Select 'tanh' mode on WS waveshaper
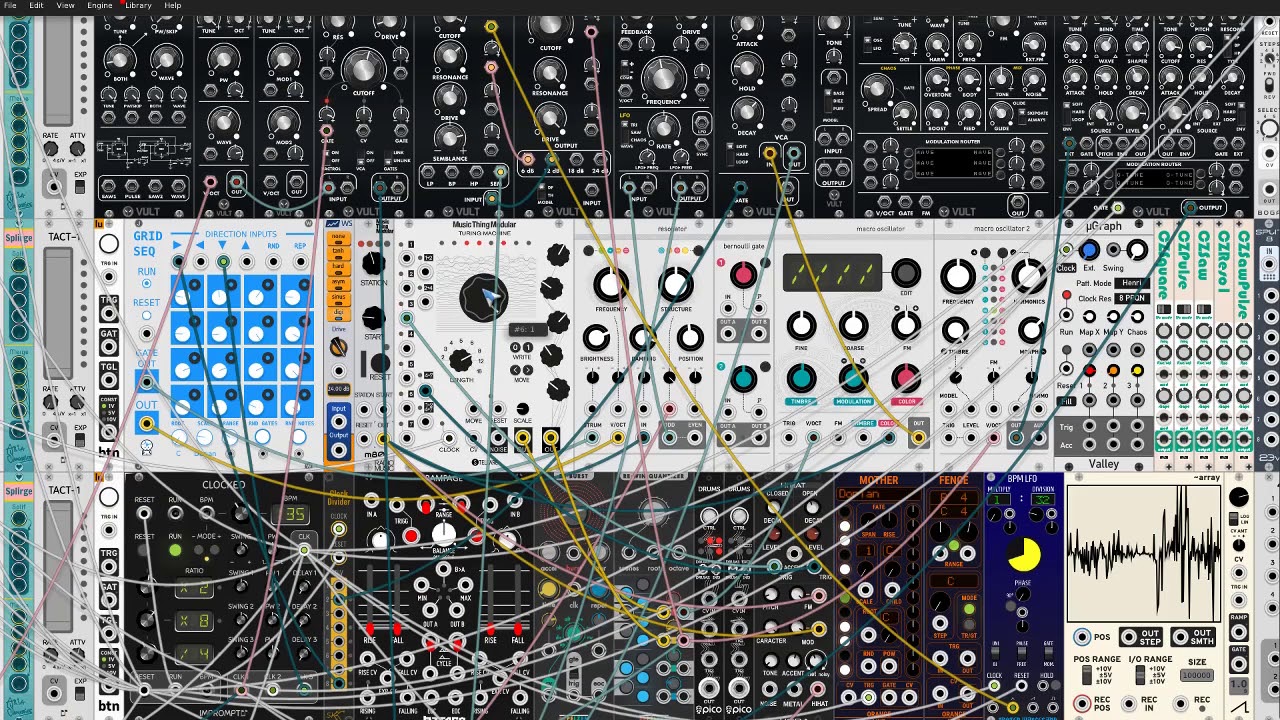This screenshot has width=1280, height=720. [338, 253]
